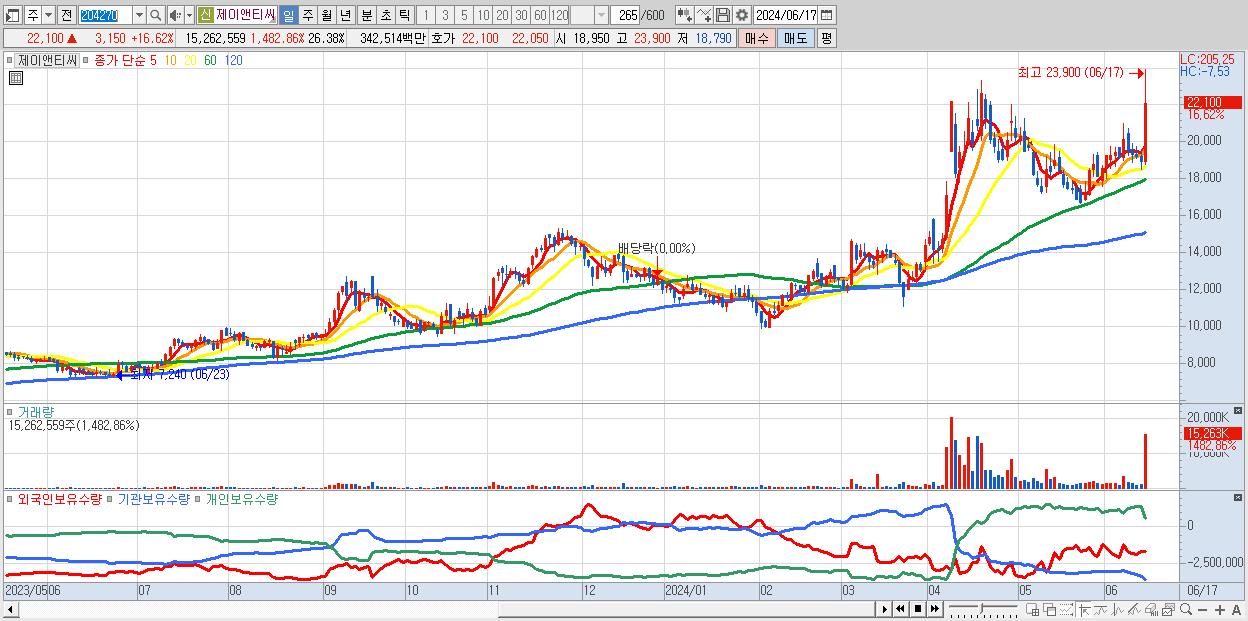Viewport: 1248px width, 621px height.
Task: Click the candle count field showing 265
Action: tap(626, 16)
